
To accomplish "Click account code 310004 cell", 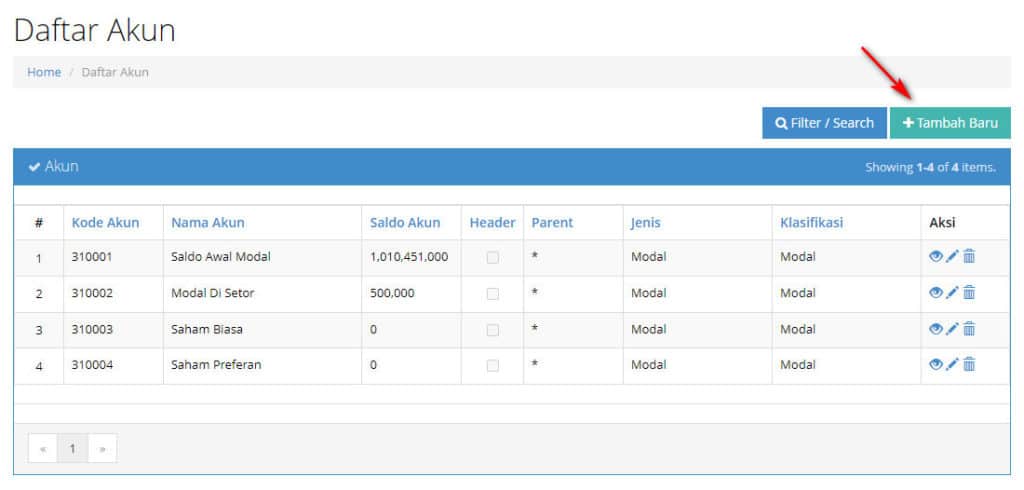I will point(114,366).
